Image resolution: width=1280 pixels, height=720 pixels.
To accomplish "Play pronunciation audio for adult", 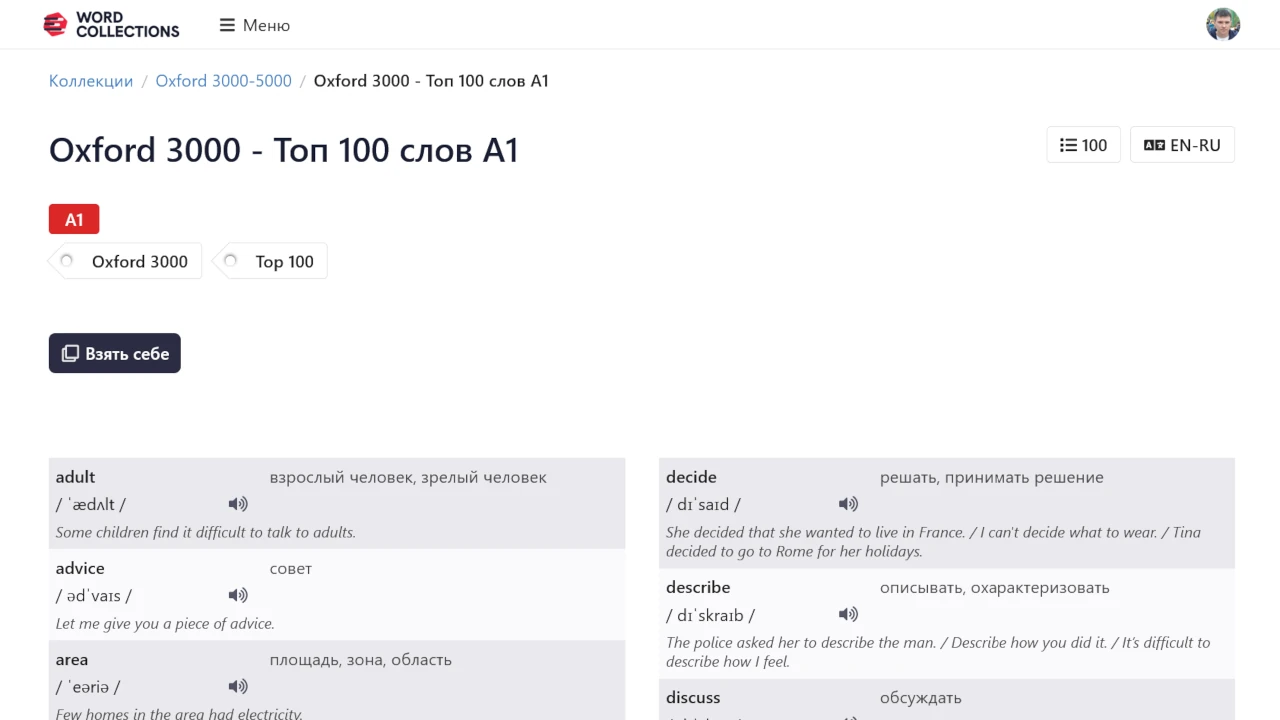I will tap(238, 504).
